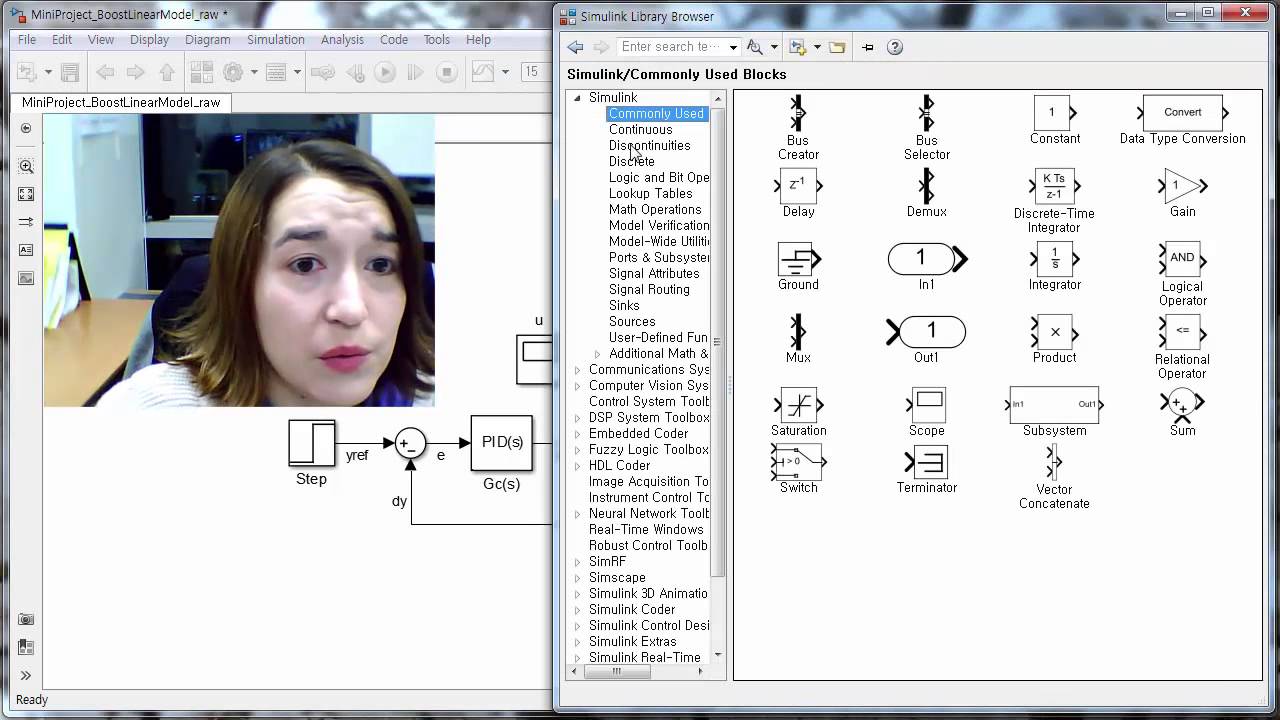Click the Step Forward button
This screenshot has width=1280, height=720.
click(x=415, y=72)
